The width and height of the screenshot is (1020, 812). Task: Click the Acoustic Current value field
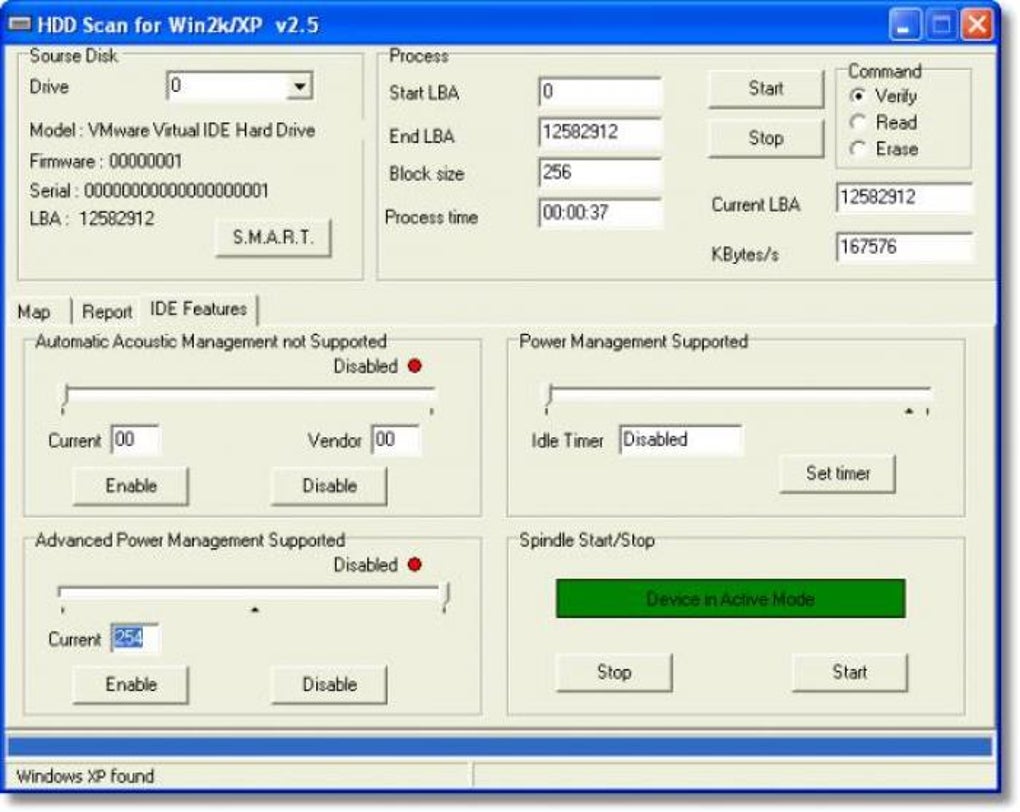135,440
